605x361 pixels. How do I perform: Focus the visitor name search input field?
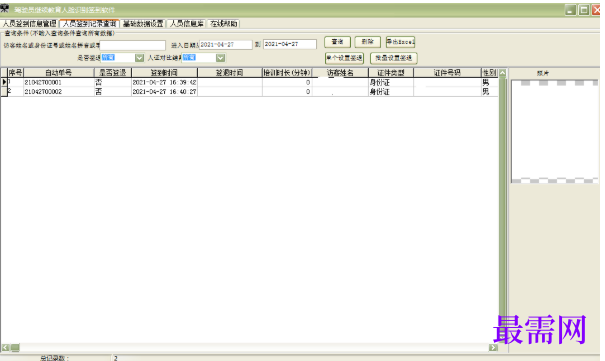[x=133, y=45]
